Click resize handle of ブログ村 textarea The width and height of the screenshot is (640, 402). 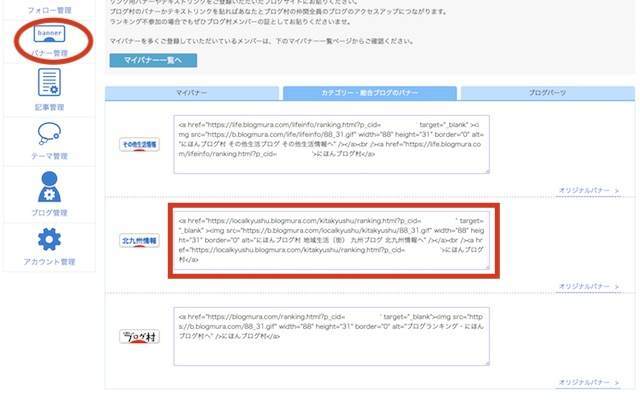(487, 363)
